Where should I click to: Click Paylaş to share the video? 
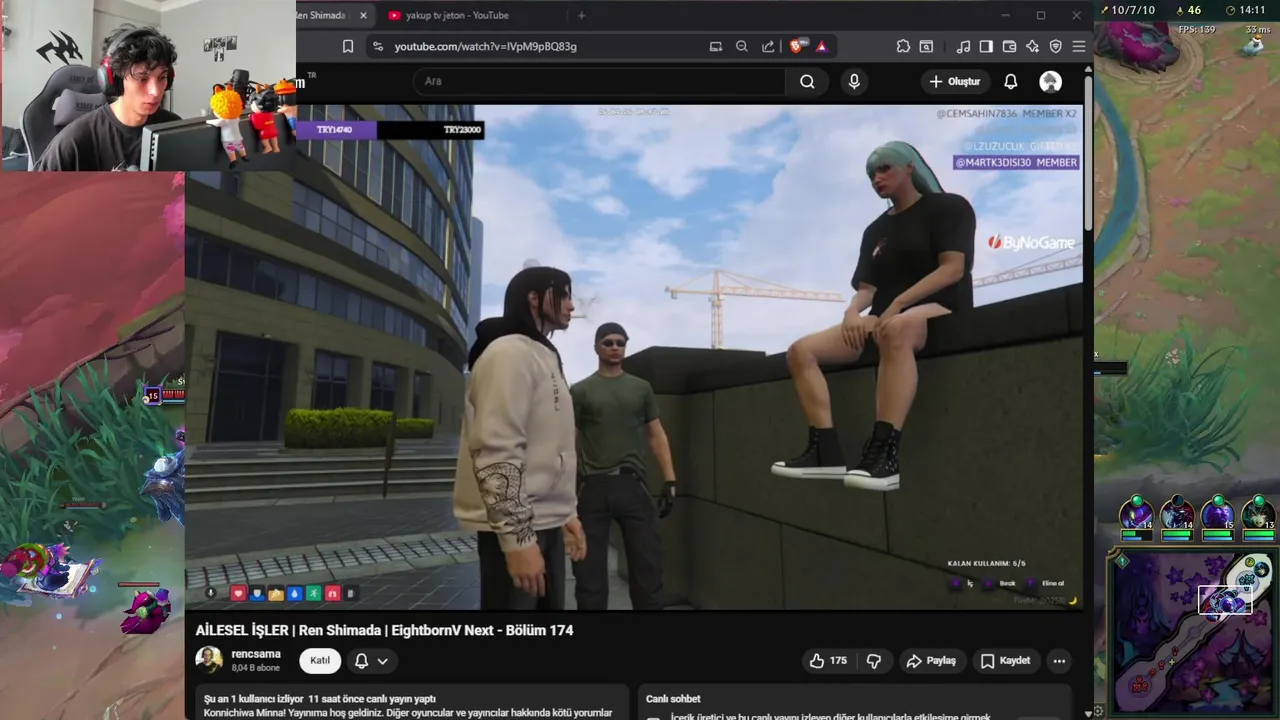click(931, 661)
